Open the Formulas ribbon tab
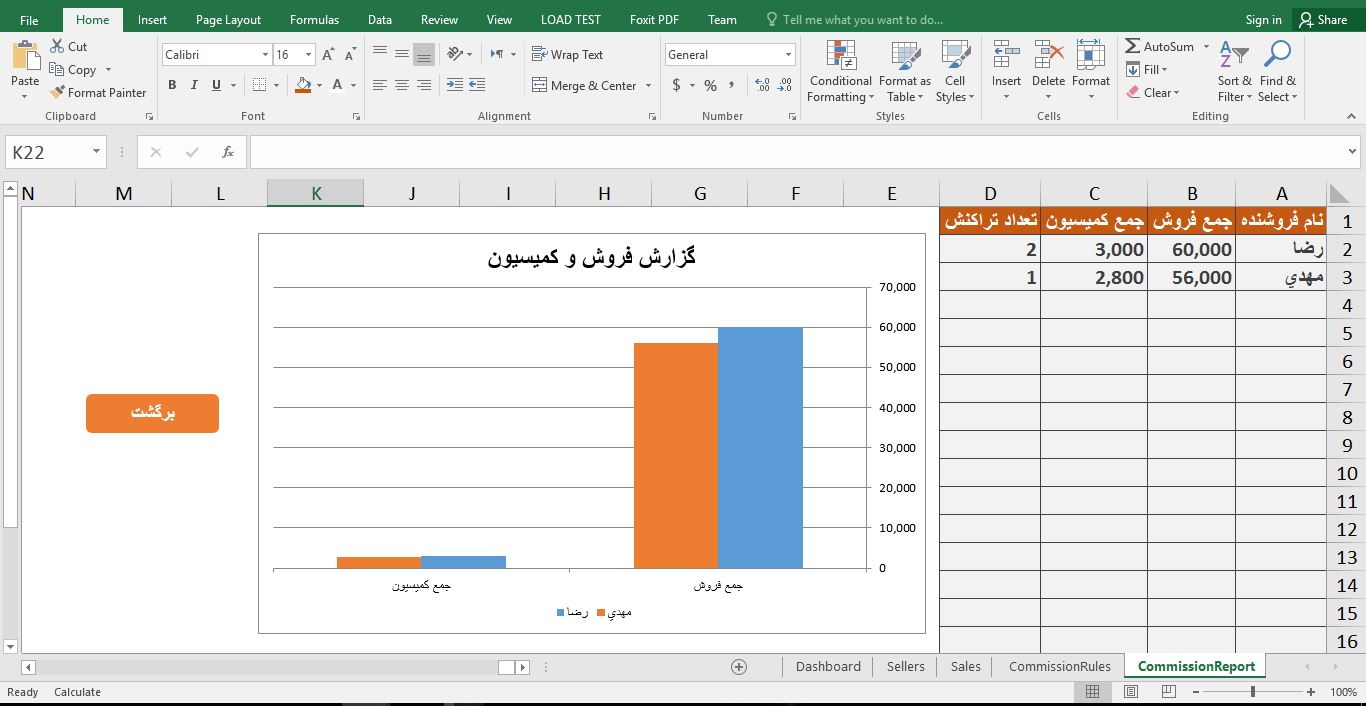The width and height of the screenshot is (1366, 706). (314, 20)
